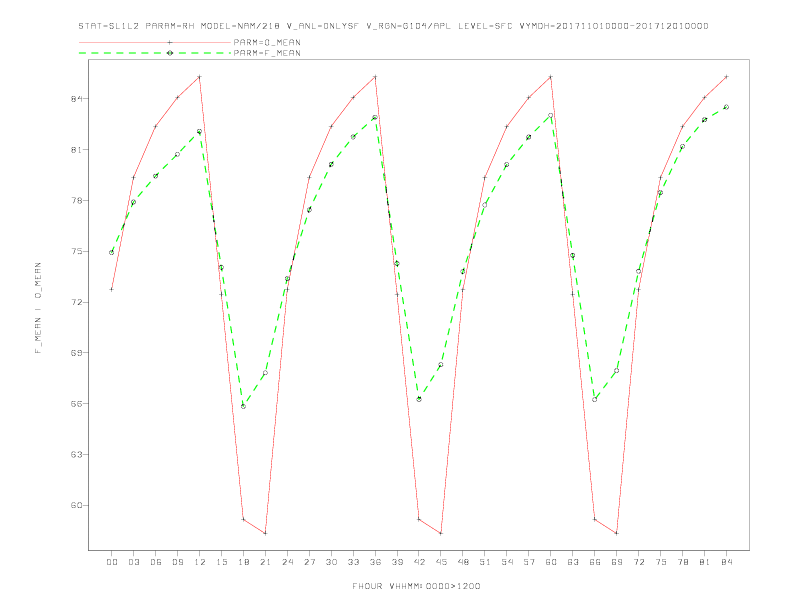Click forecast hour label 18 on x-axis
The image size is (792, 612).
pos(243,562)
